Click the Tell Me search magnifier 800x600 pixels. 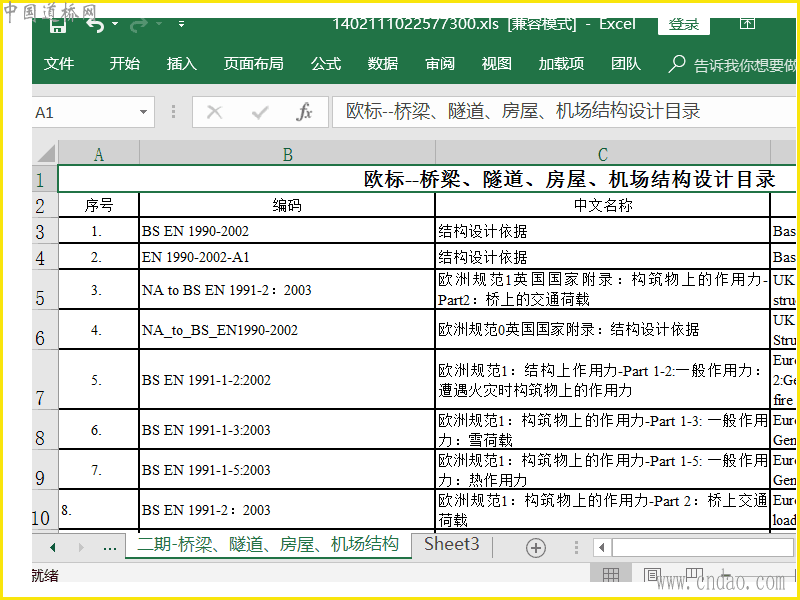click(677, 64)
